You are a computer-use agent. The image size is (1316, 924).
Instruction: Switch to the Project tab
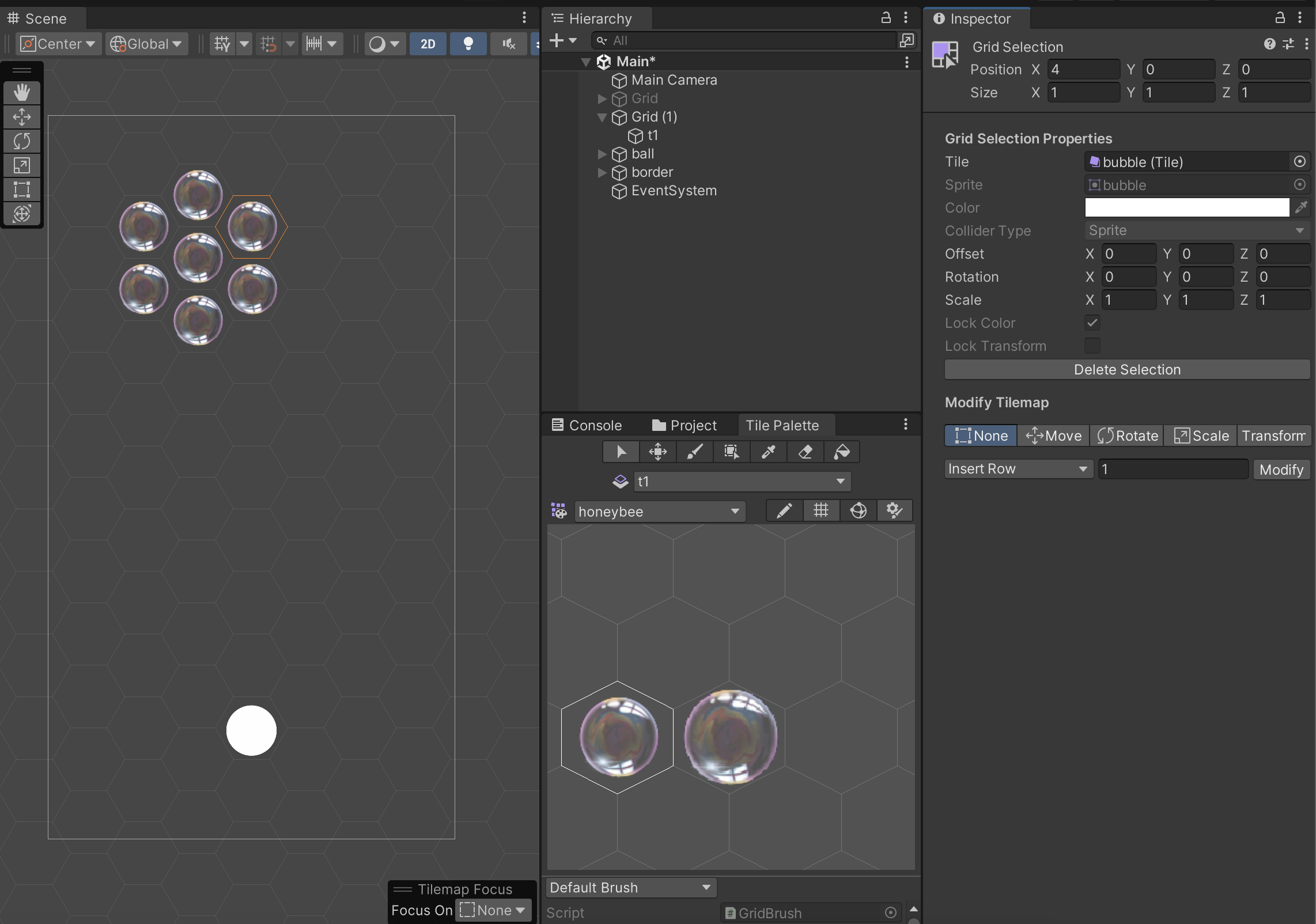click(685, 425)
